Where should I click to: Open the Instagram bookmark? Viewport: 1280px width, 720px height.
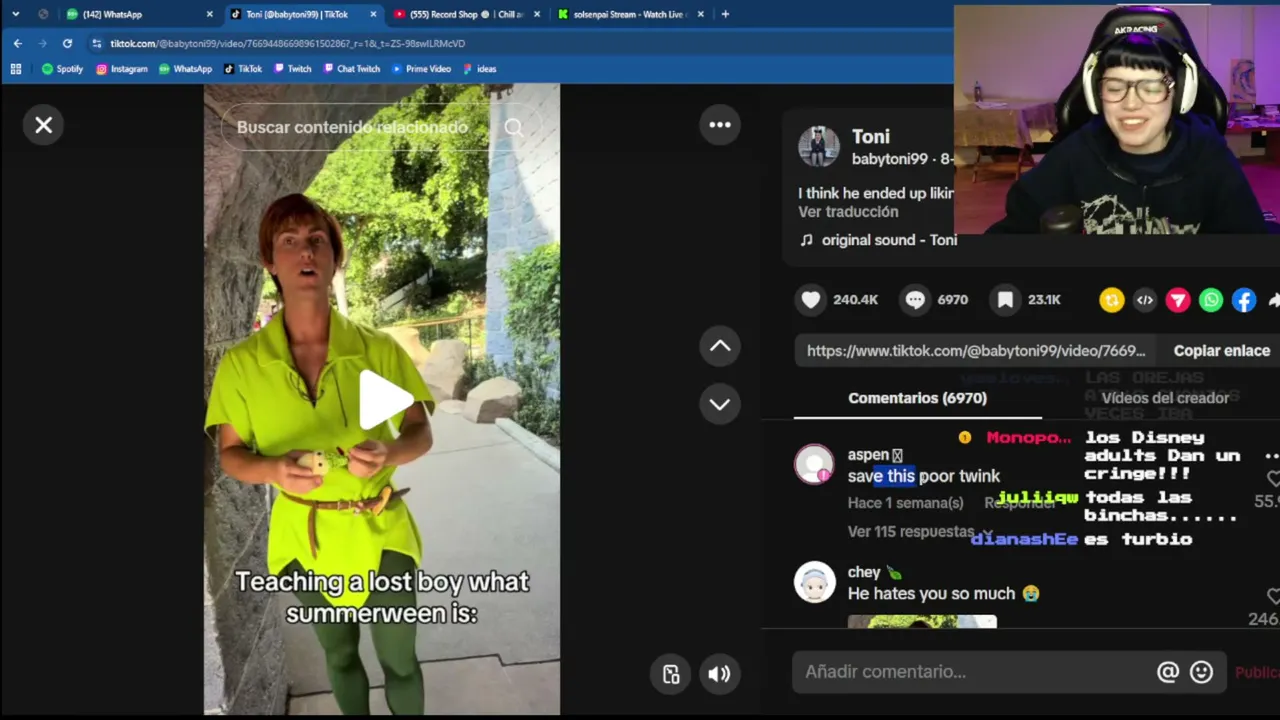[121, 69]
